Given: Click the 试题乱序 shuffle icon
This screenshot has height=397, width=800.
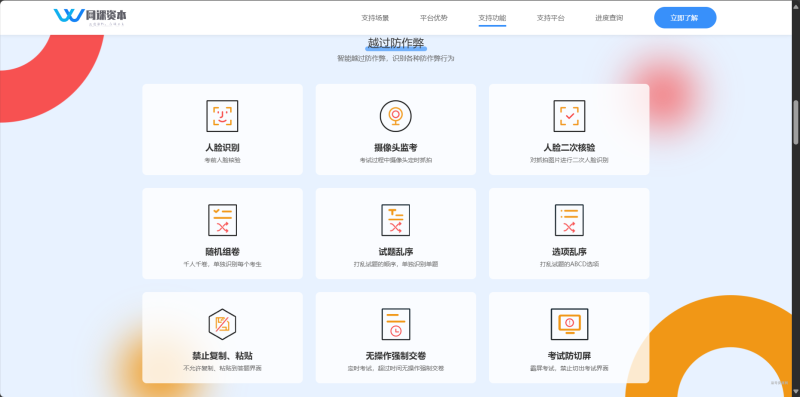Looking at the screenshot, I should (395, 220).
